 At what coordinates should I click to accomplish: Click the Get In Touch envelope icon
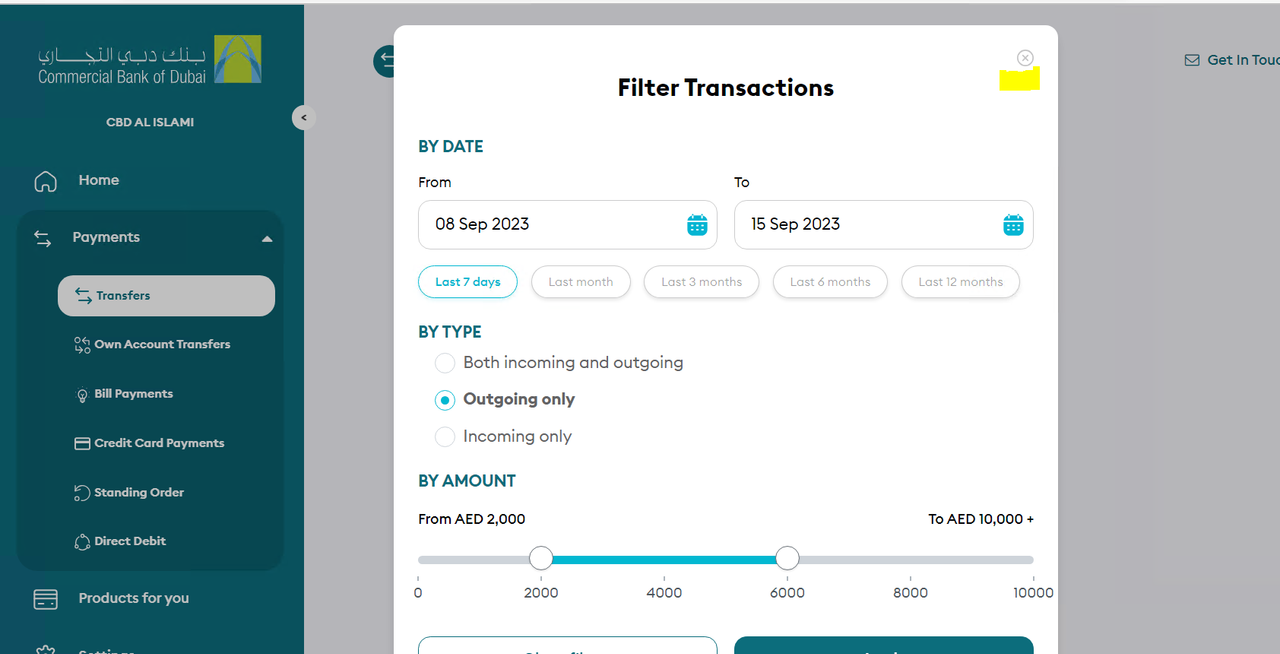tap(1192, 60)
